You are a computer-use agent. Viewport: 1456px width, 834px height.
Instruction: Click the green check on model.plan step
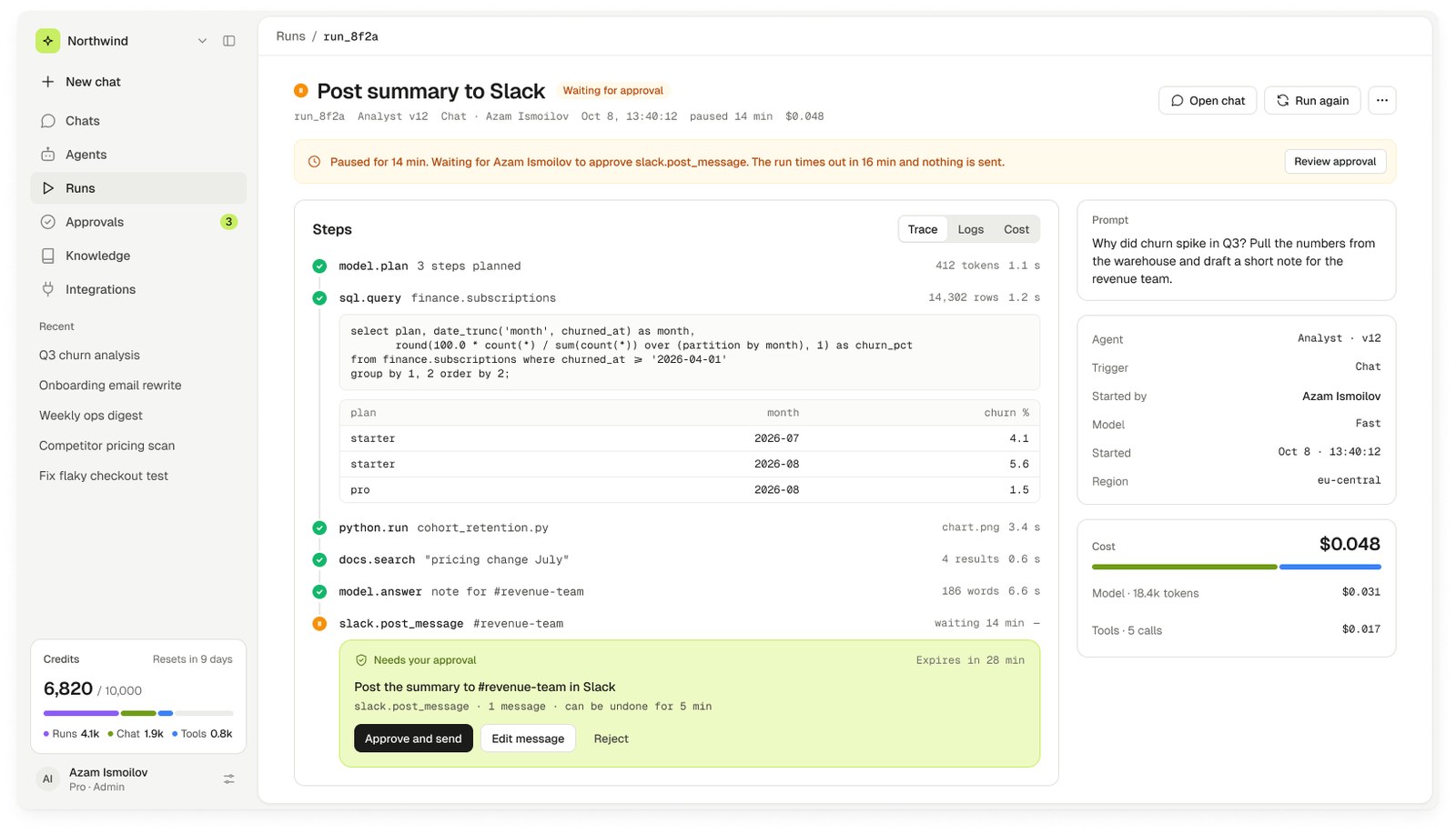click(x=319, y=266)
